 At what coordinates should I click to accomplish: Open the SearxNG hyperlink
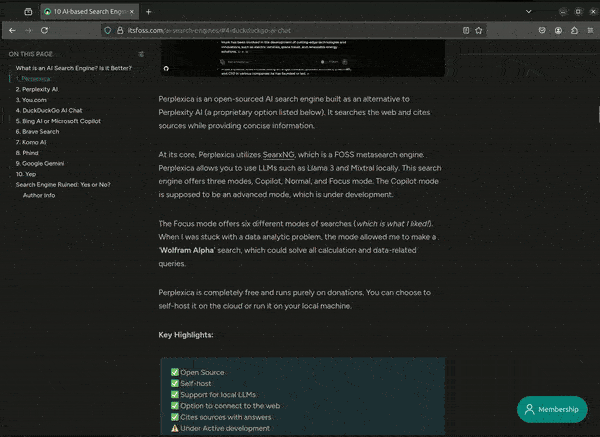click(279, 155)
